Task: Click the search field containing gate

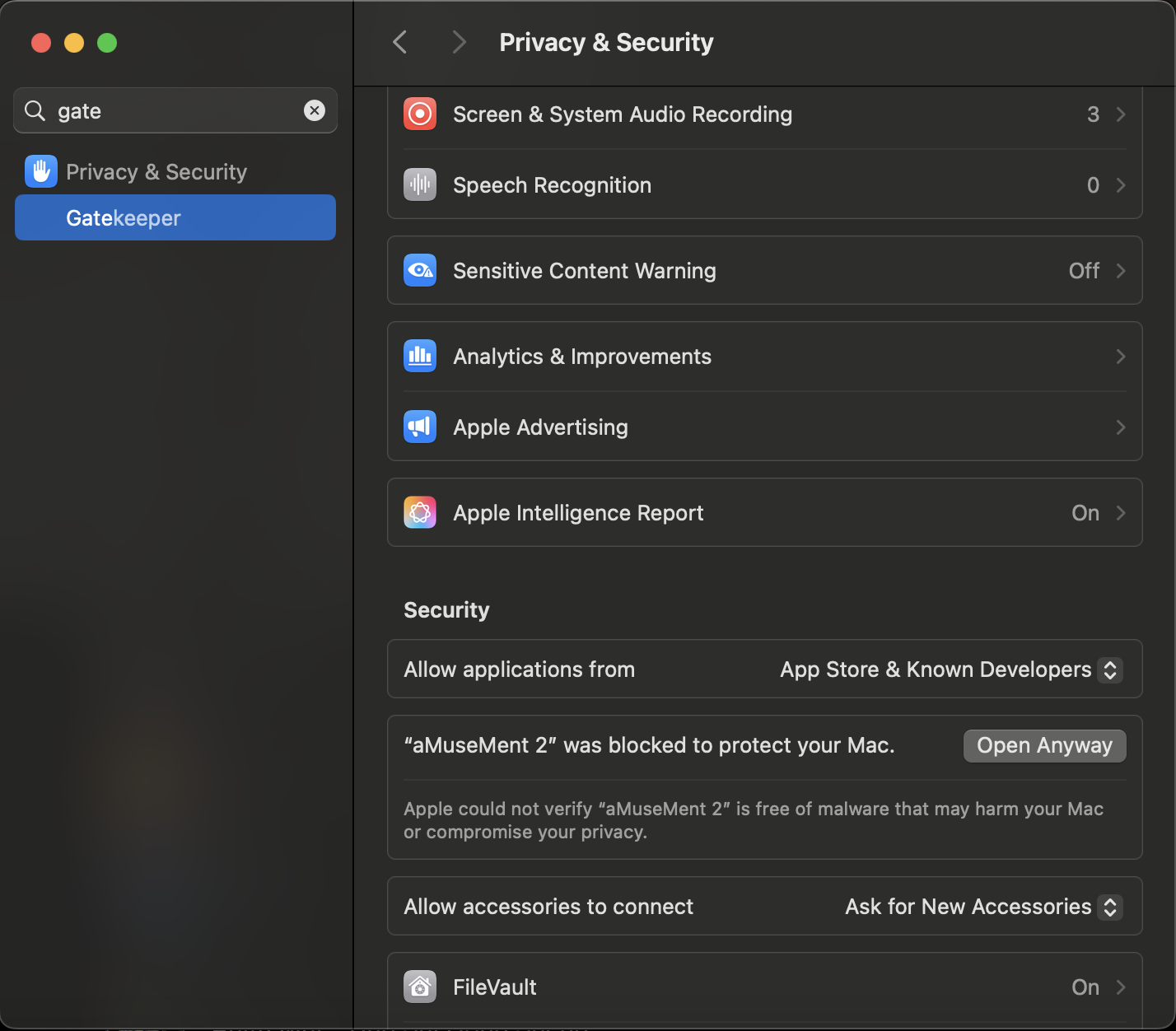Action: point(175,110)
